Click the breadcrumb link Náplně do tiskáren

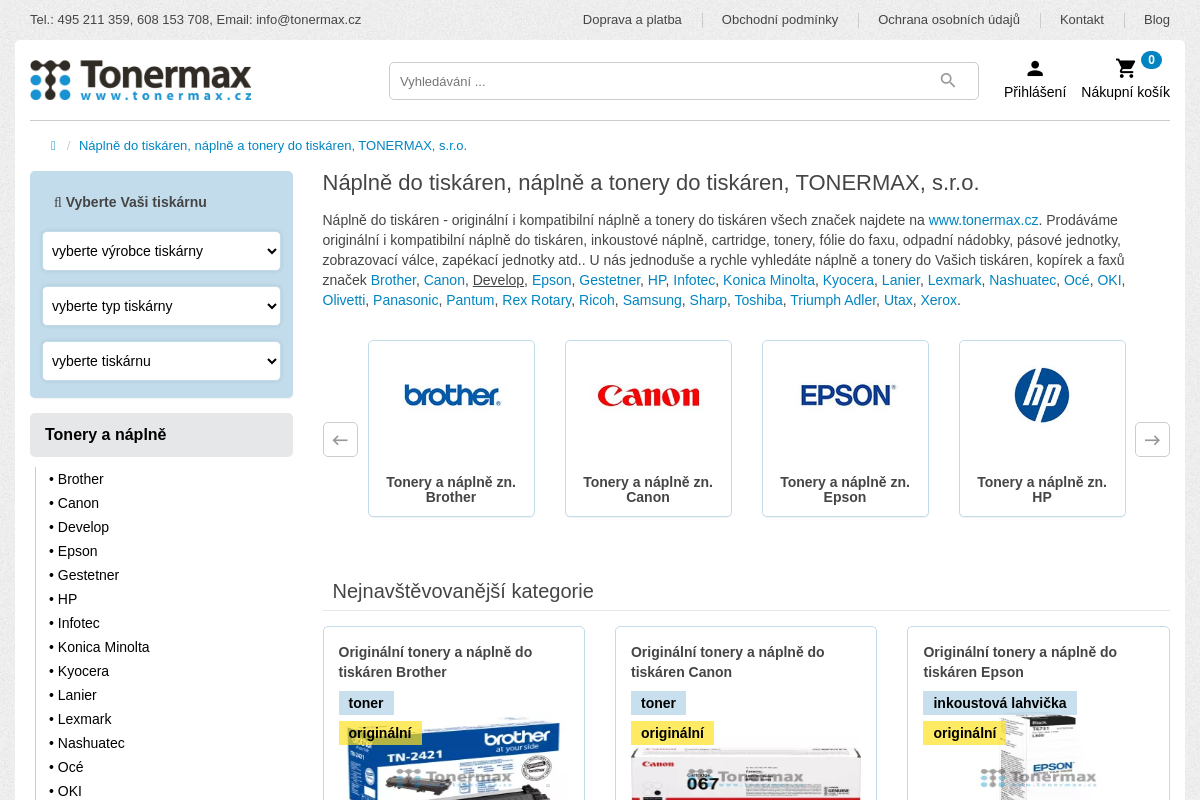point(273,146)
